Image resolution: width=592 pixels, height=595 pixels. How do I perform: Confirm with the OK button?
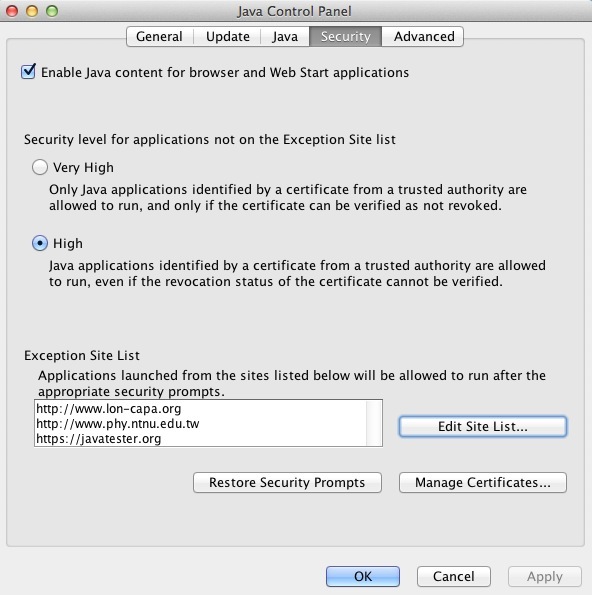[363, 576]
